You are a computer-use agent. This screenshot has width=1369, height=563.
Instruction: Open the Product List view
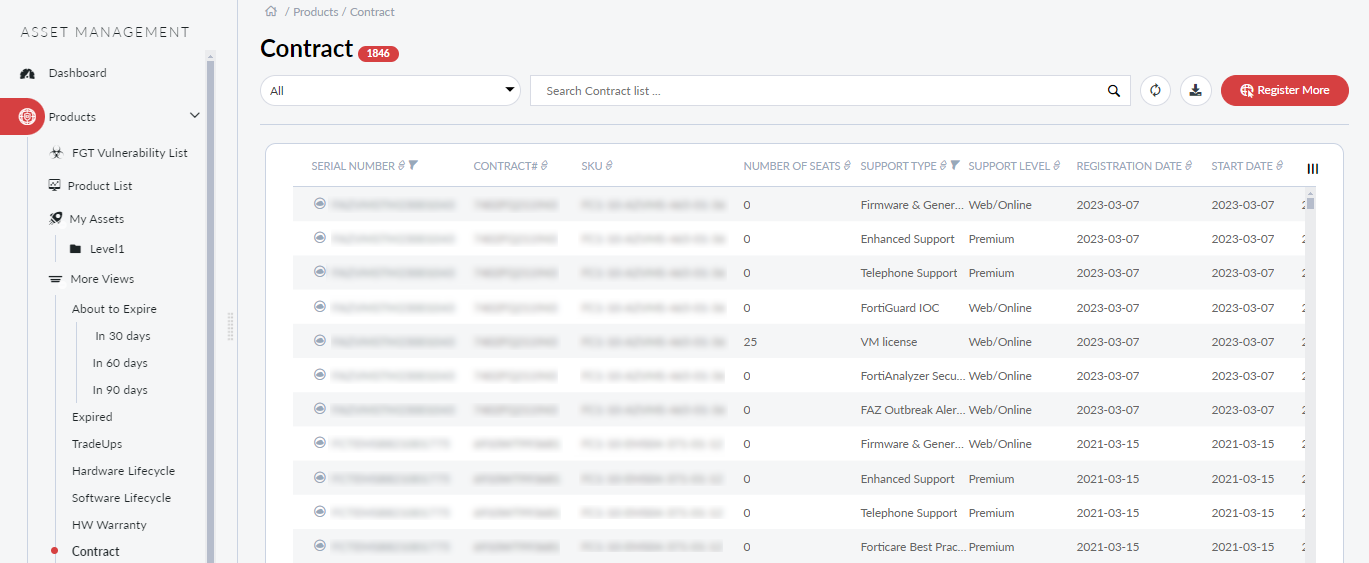point(100,186)
